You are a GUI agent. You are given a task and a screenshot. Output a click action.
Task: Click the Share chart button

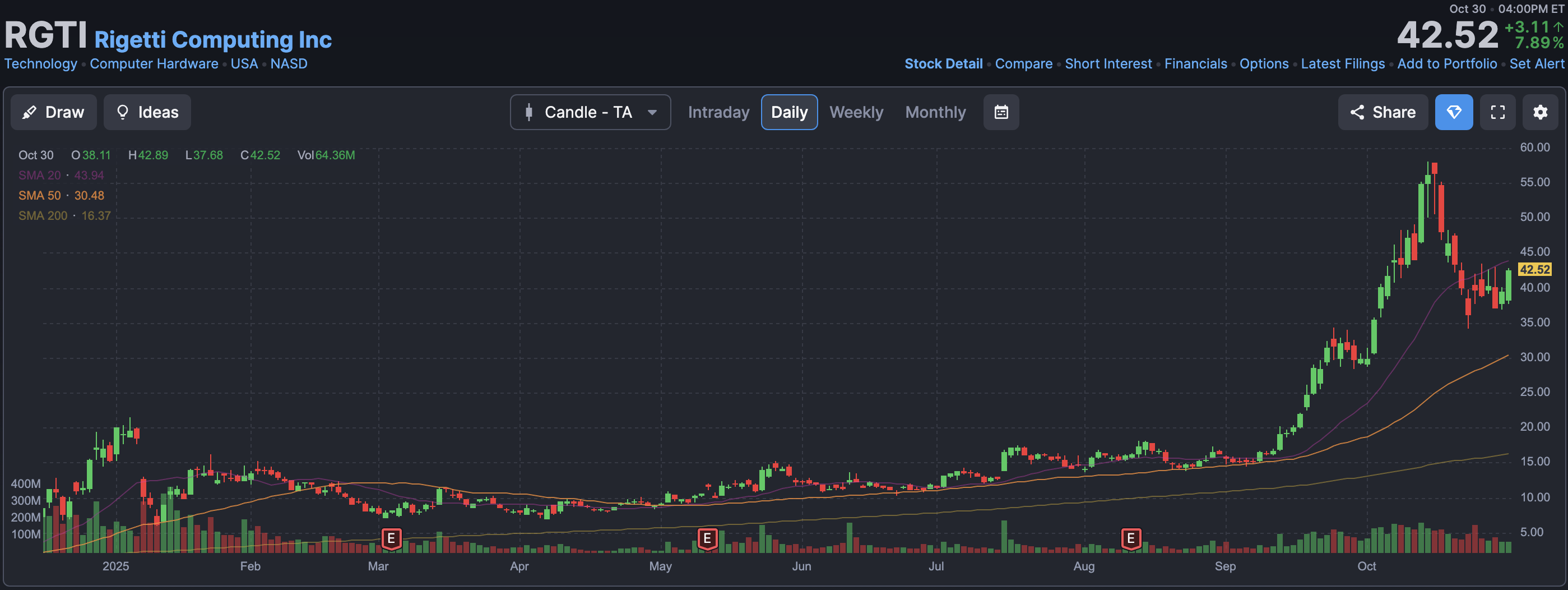[1383, 112]
